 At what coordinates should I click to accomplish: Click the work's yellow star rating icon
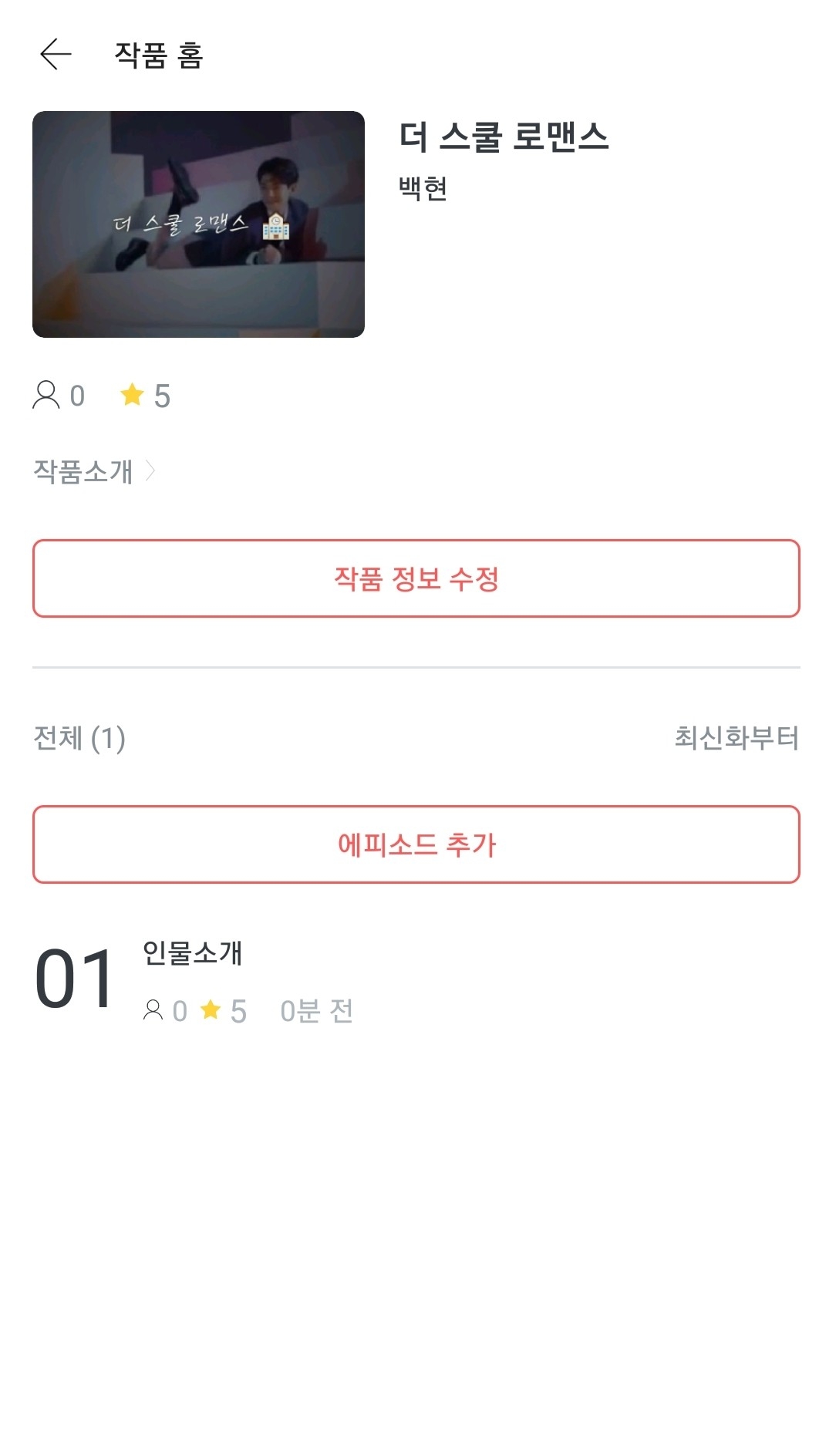[x=133, y=395]
